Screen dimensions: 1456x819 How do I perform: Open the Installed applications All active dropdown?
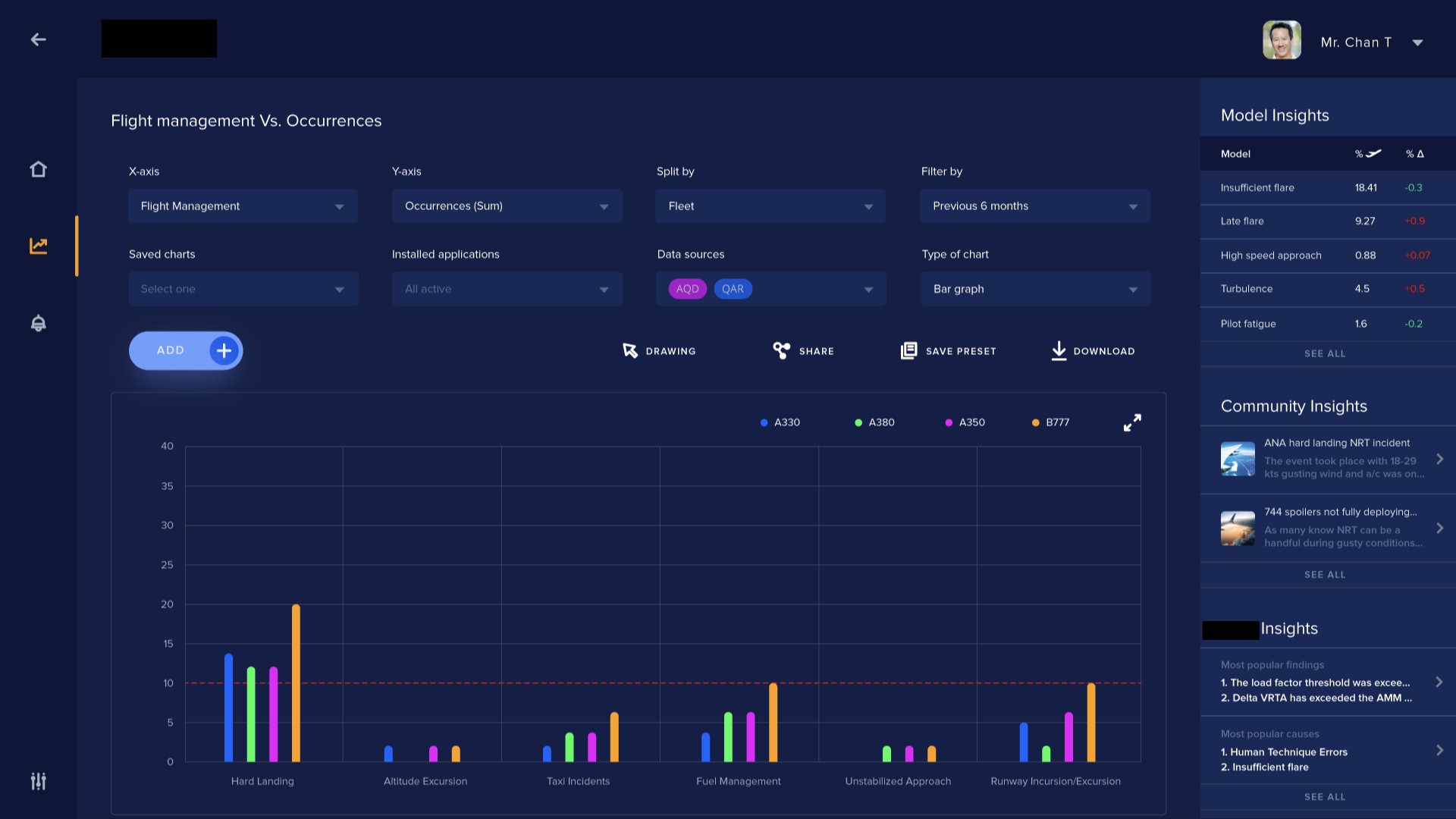(507, 289)
